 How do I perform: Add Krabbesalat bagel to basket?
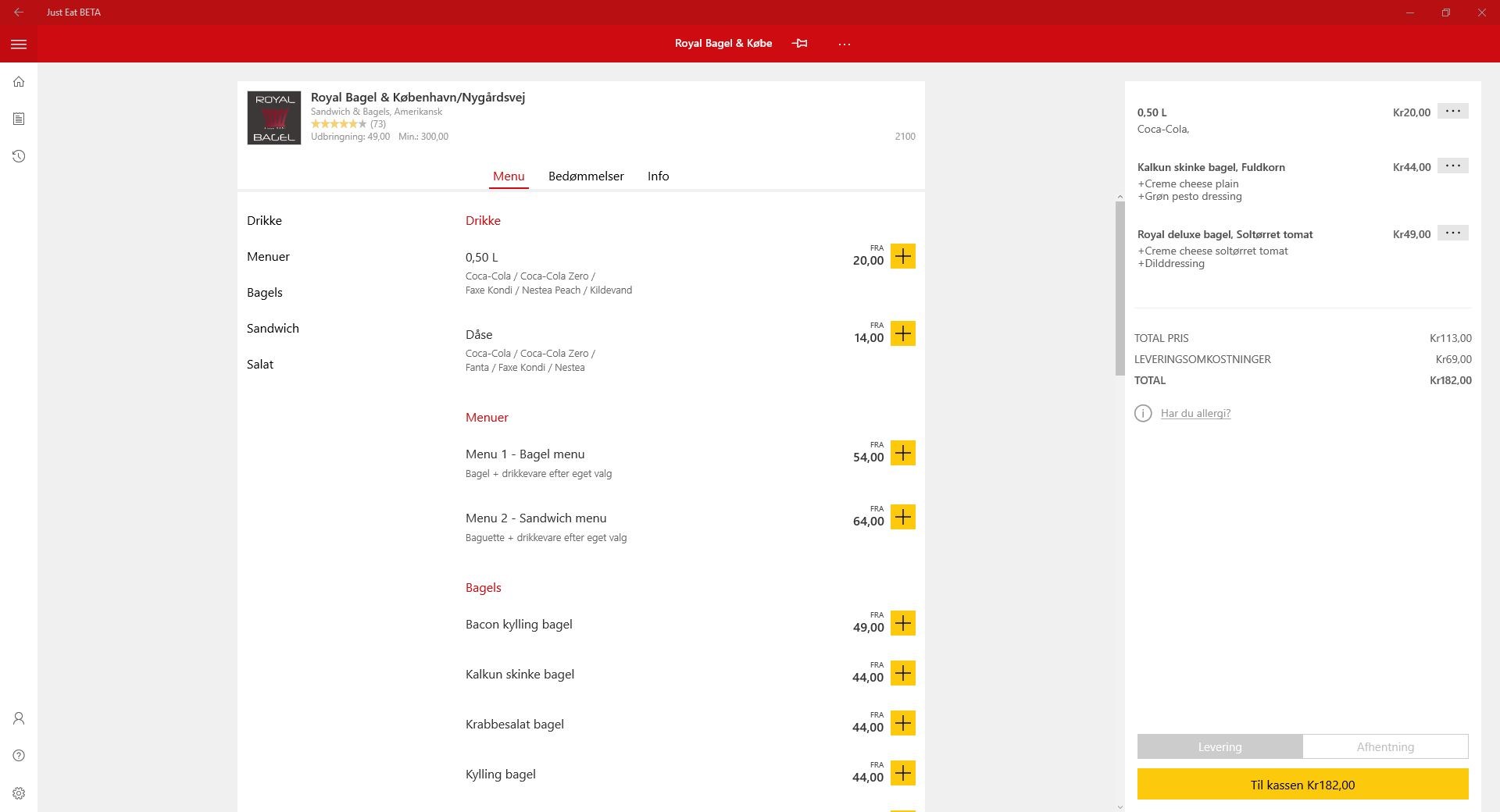pos(903,723)
